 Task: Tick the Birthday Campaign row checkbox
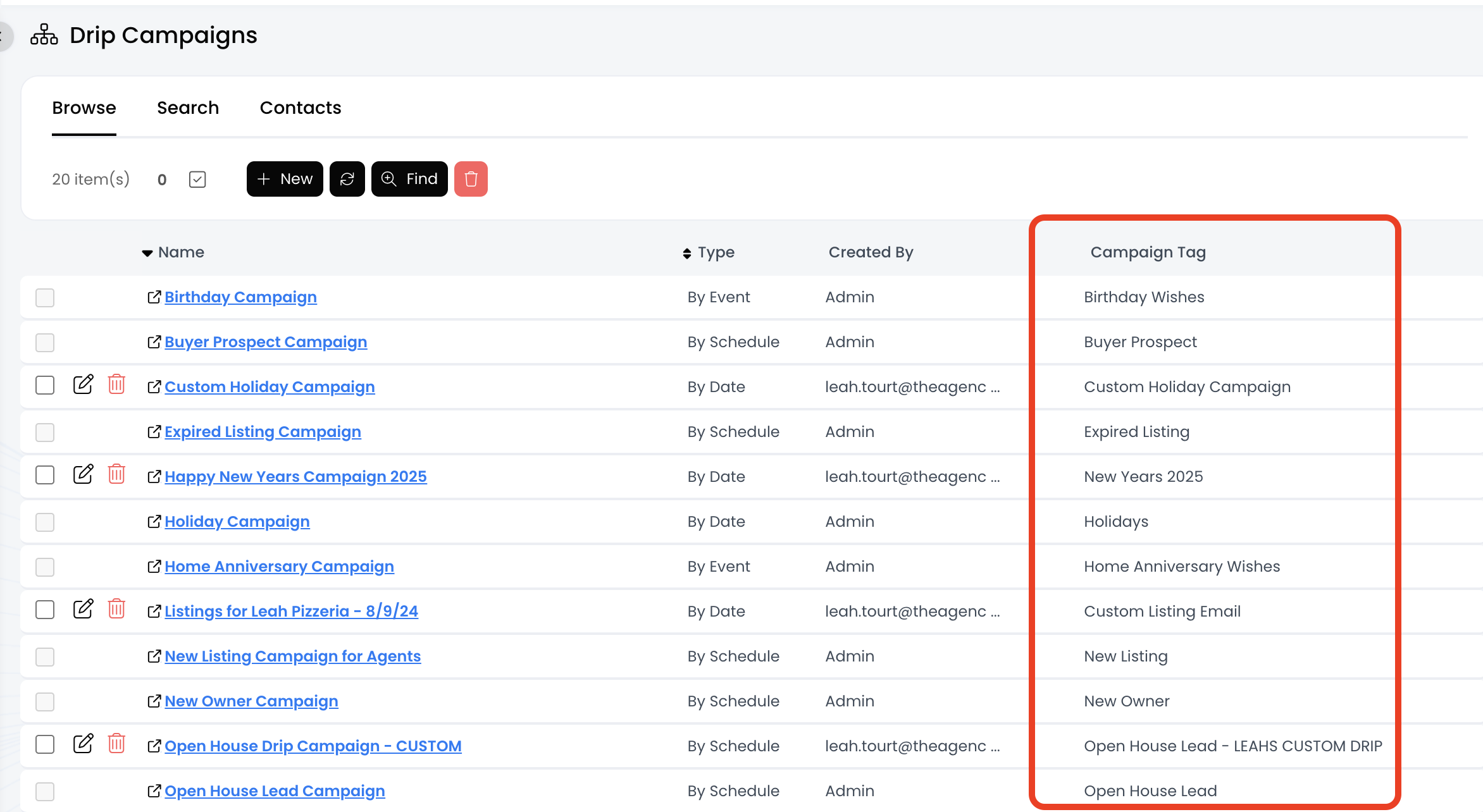(x=45, y=297)
